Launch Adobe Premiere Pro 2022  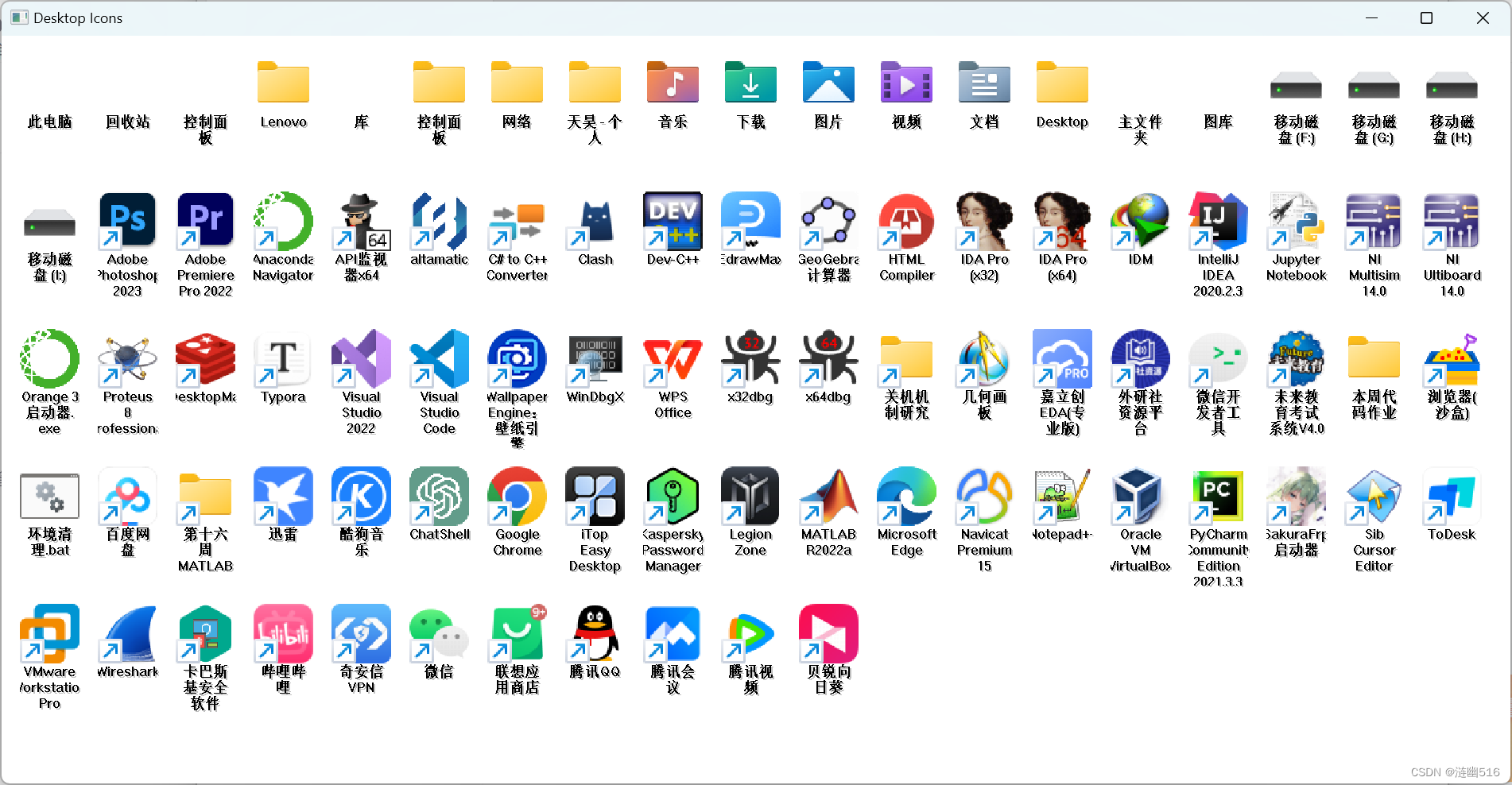point(205,221)
